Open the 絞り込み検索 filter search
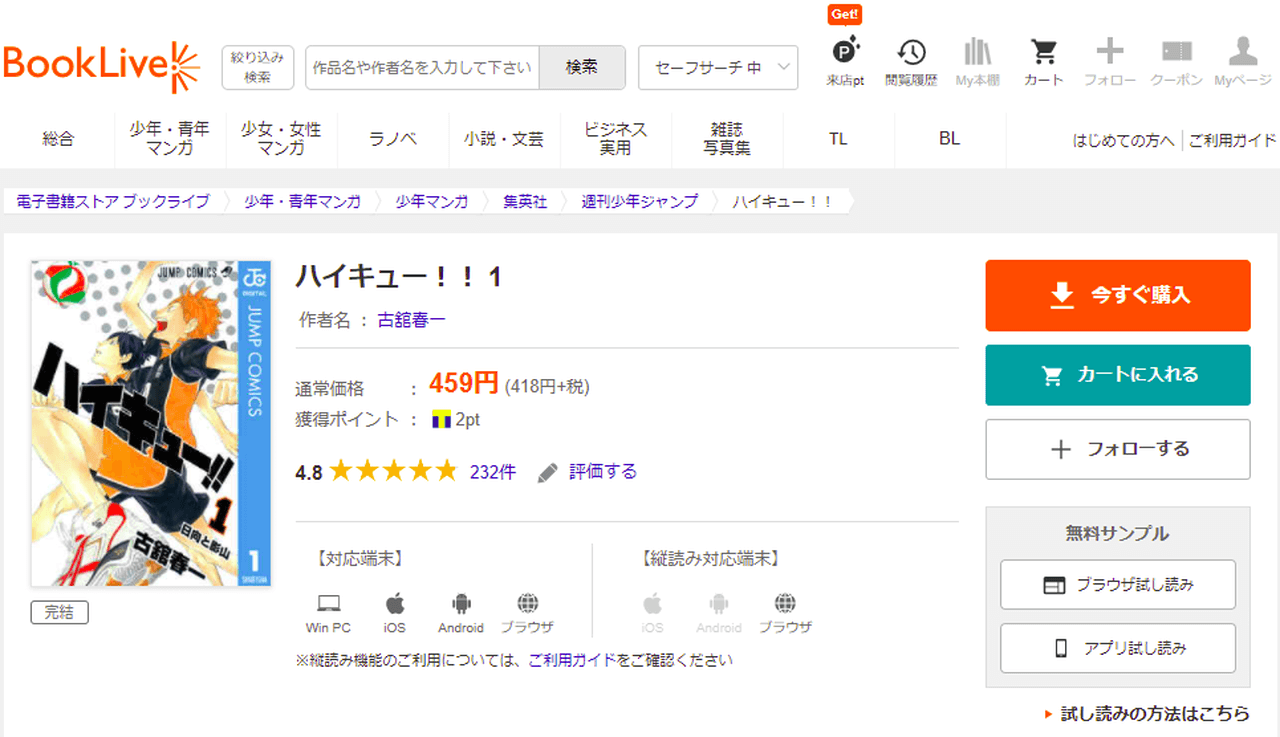 tap(257, 67)
